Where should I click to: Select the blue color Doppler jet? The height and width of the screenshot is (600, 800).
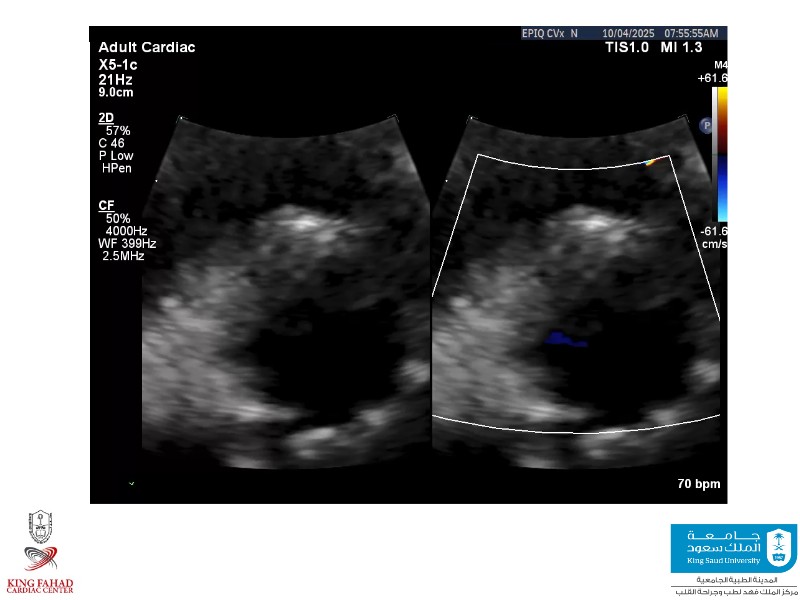560,341
